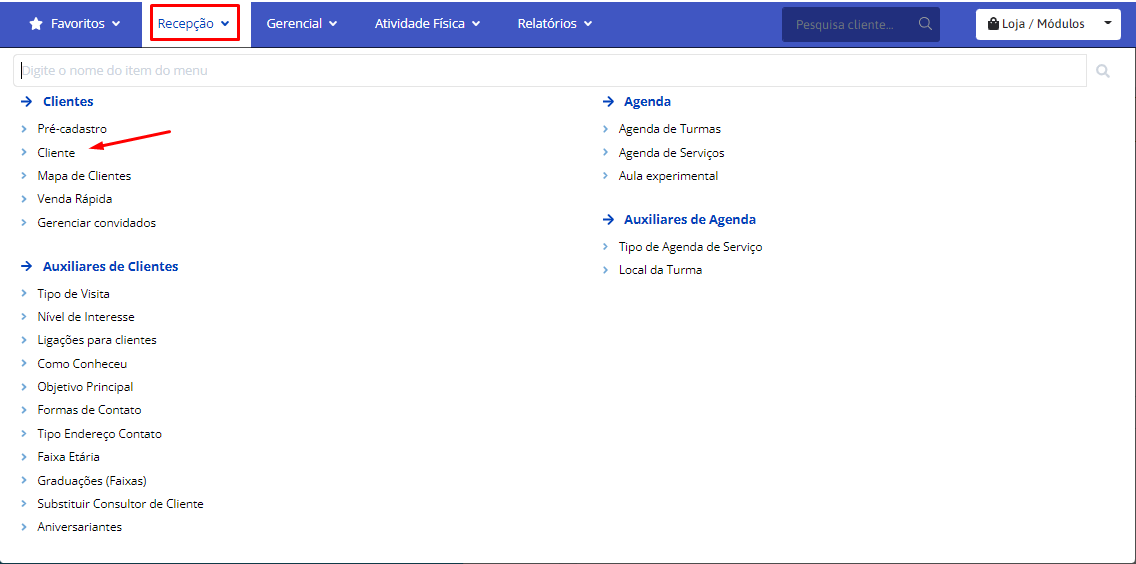Open Gerenciar convidados
This screenshot has width=1136, height=564.
pos(96,223)
